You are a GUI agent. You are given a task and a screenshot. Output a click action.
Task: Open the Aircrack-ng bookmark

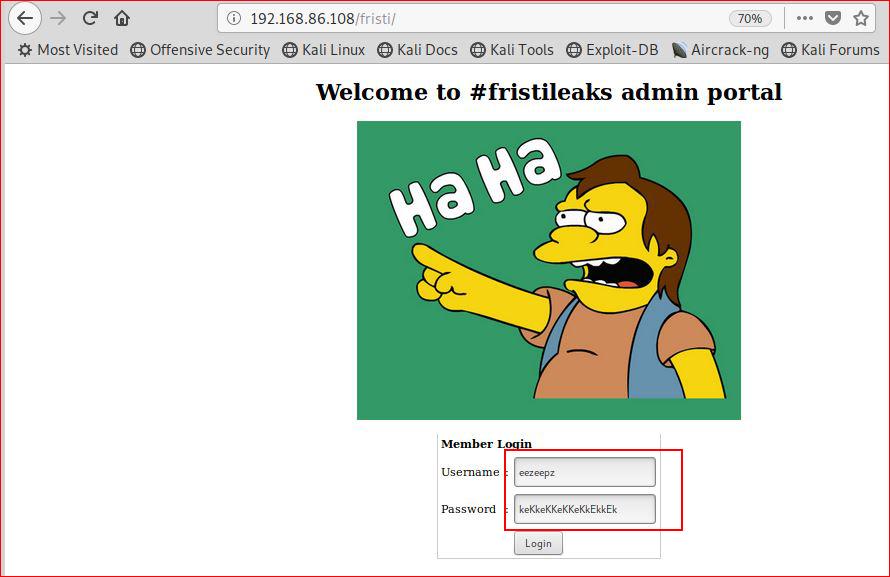(x=720, y=50)
